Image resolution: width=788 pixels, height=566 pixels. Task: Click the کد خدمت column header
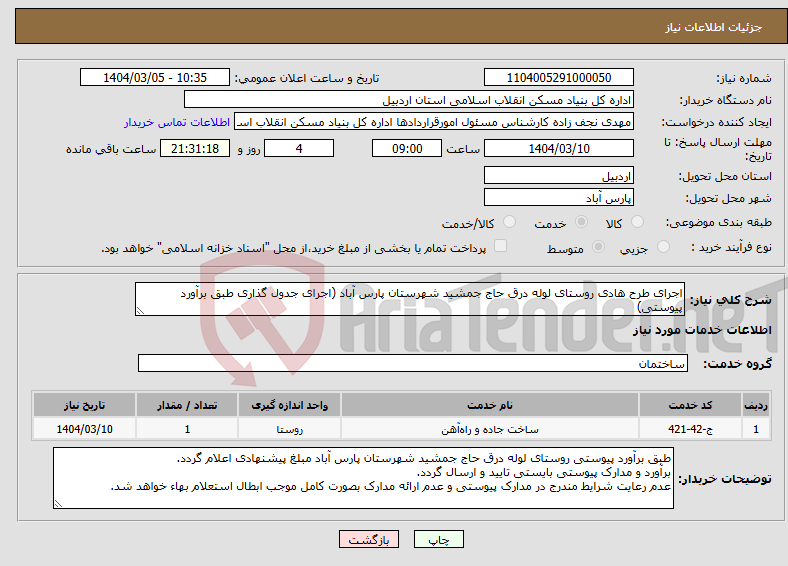691,405
